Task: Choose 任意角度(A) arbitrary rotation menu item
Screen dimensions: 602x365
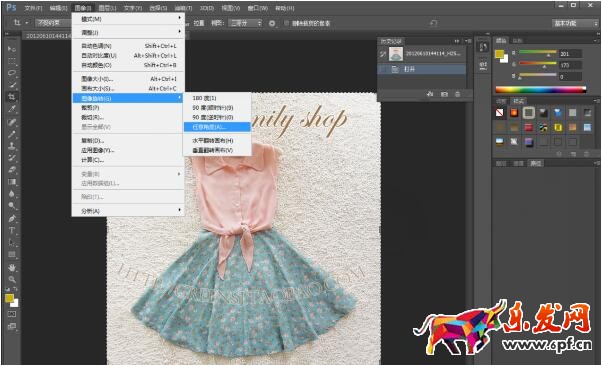Action: pos(217,127)
